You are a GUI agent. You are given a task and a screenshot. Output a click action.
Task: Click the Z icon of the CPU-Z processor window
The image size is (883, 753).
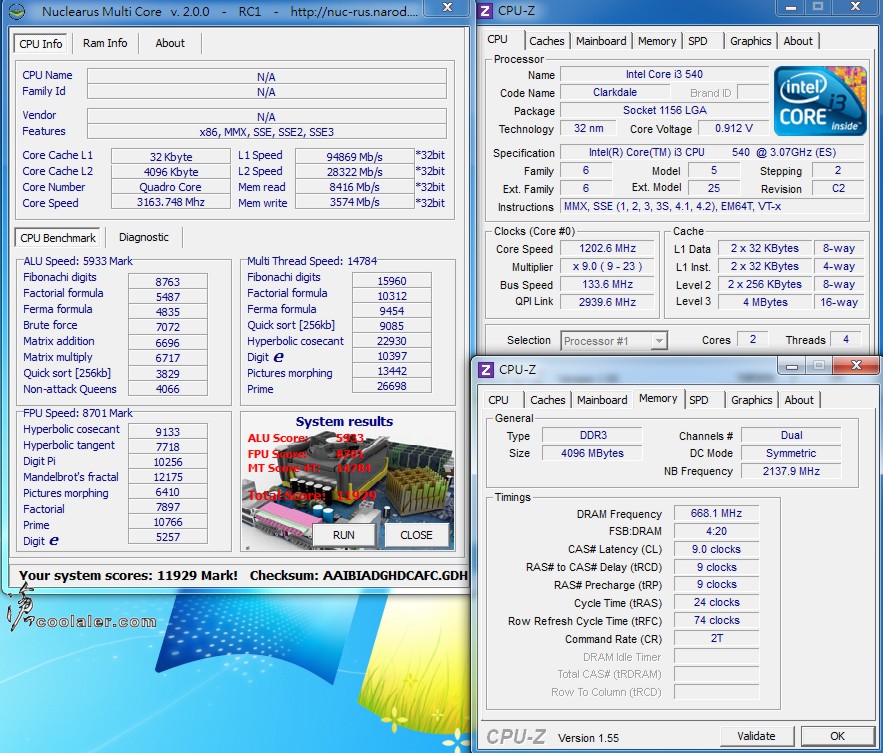pos(485,11)
